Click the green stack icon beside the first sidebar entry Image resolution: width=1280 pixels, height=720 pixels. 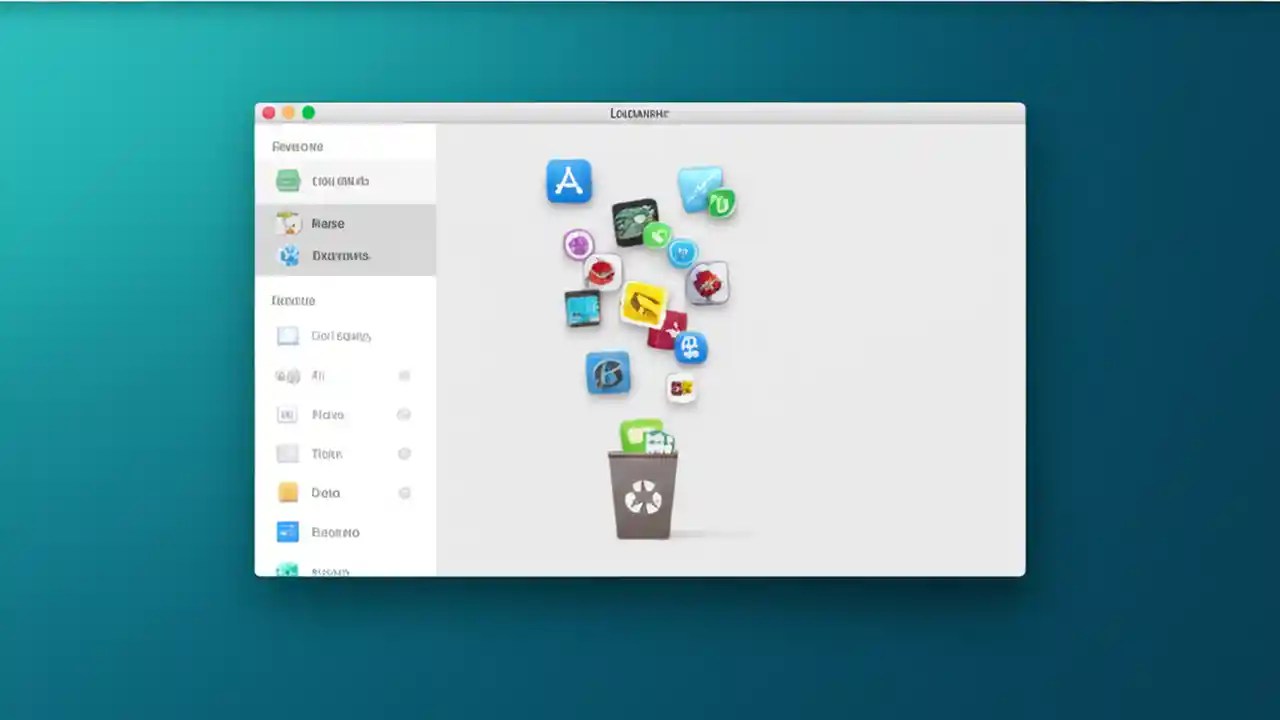(288, 180)
